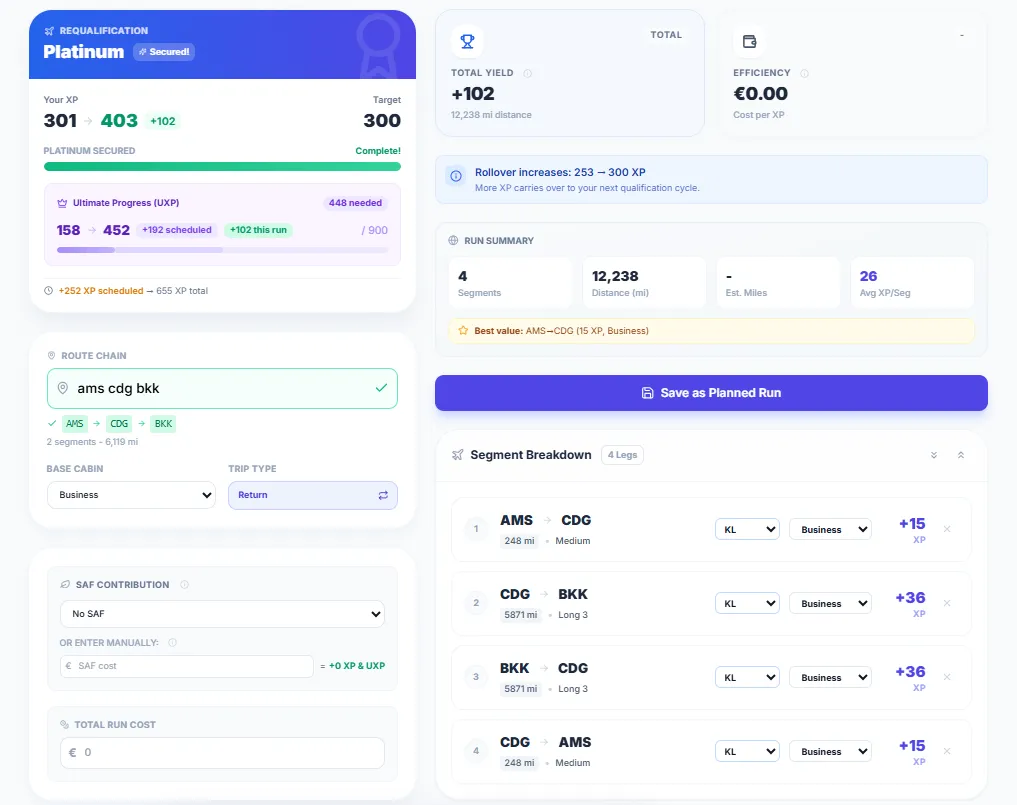The height and width of the screenshot is (805, 1017).
Task: Click info icon beside SAF Contribution label
Action: 185,585
